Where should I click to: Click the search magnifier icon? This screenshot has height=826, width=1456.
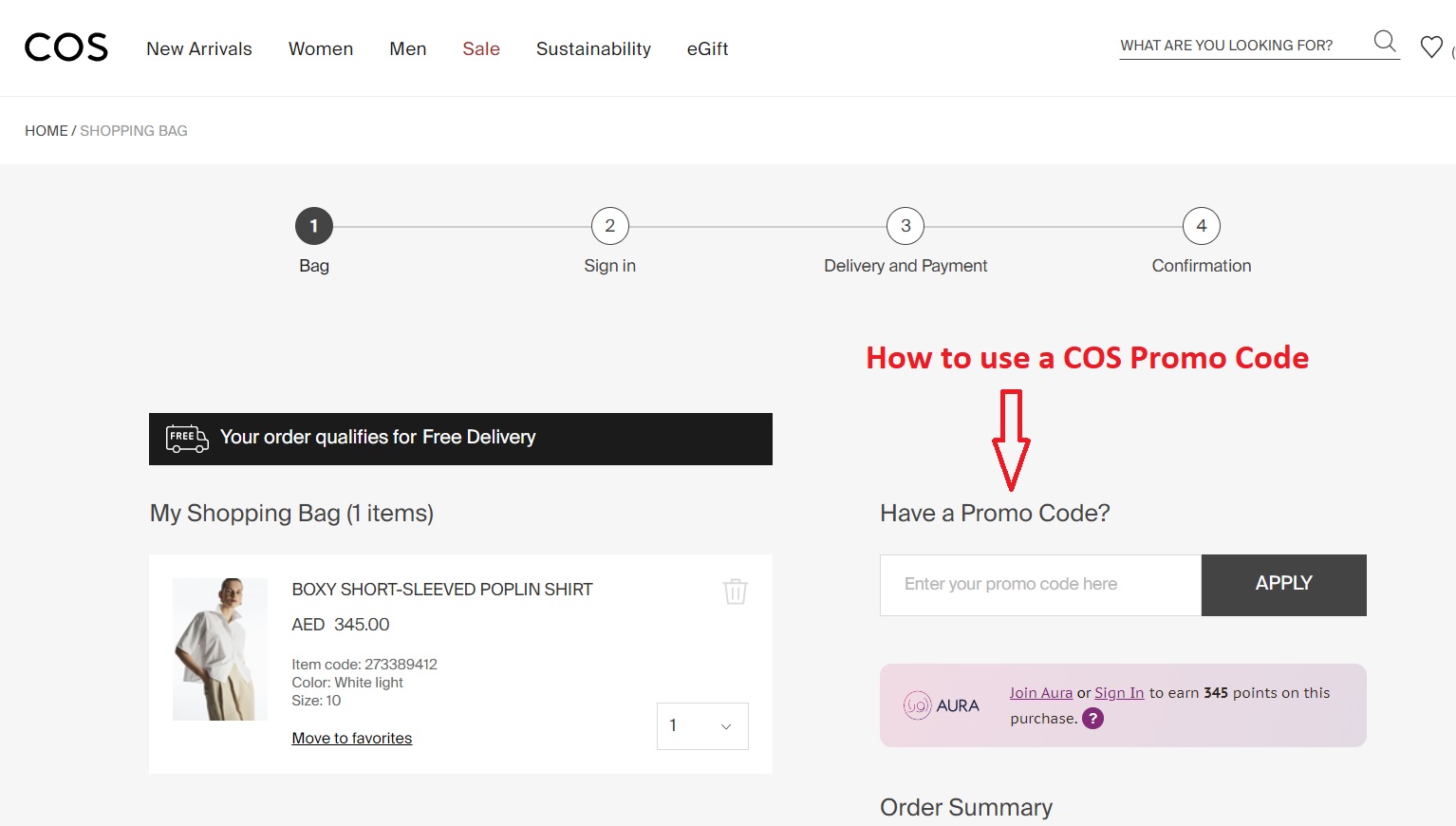coord(1384,42)
